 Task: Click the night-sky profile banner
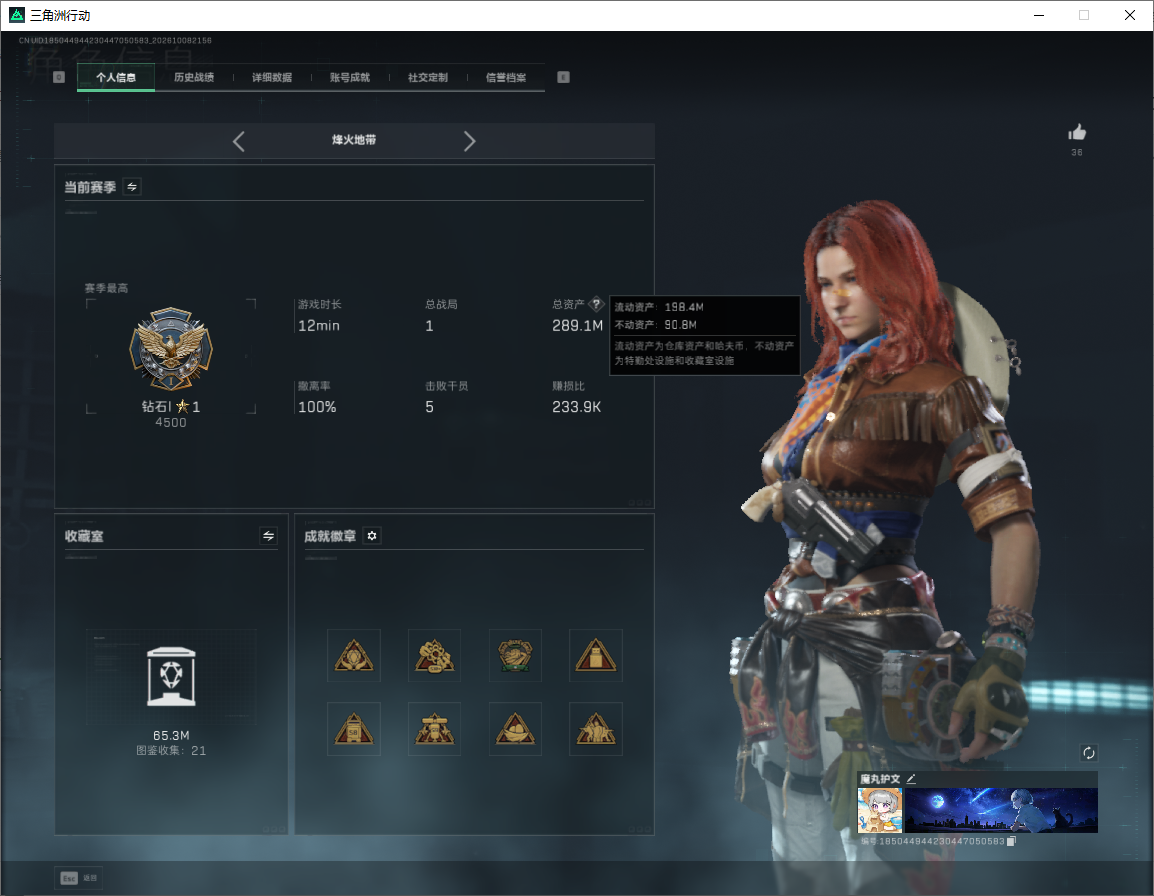tap(1001, 810)
